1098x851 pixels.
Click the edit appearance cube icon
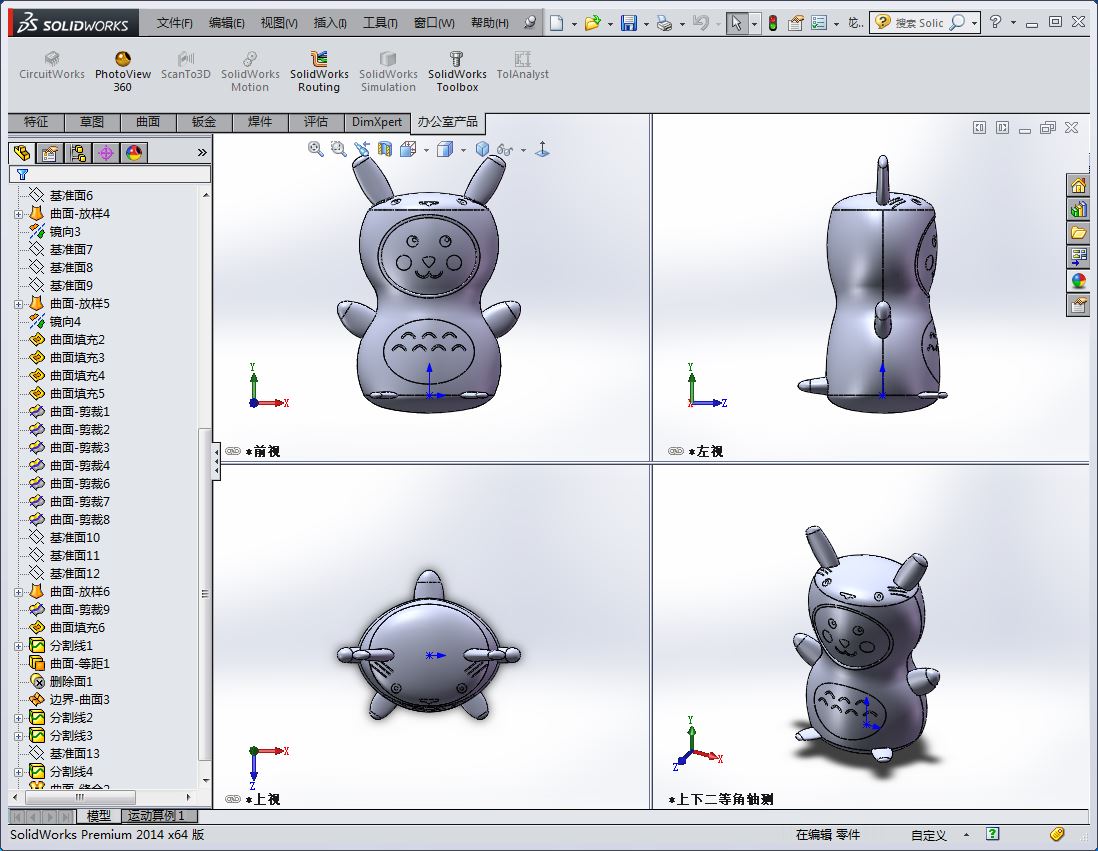click(x=482, y=148)
